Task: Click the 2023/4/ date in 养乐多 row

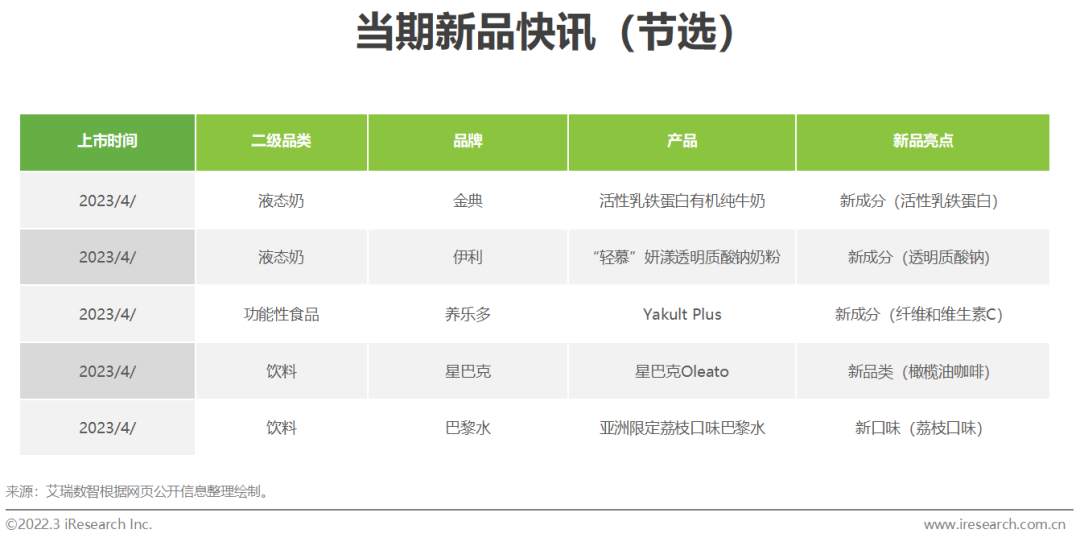Action: coord(107,314)
